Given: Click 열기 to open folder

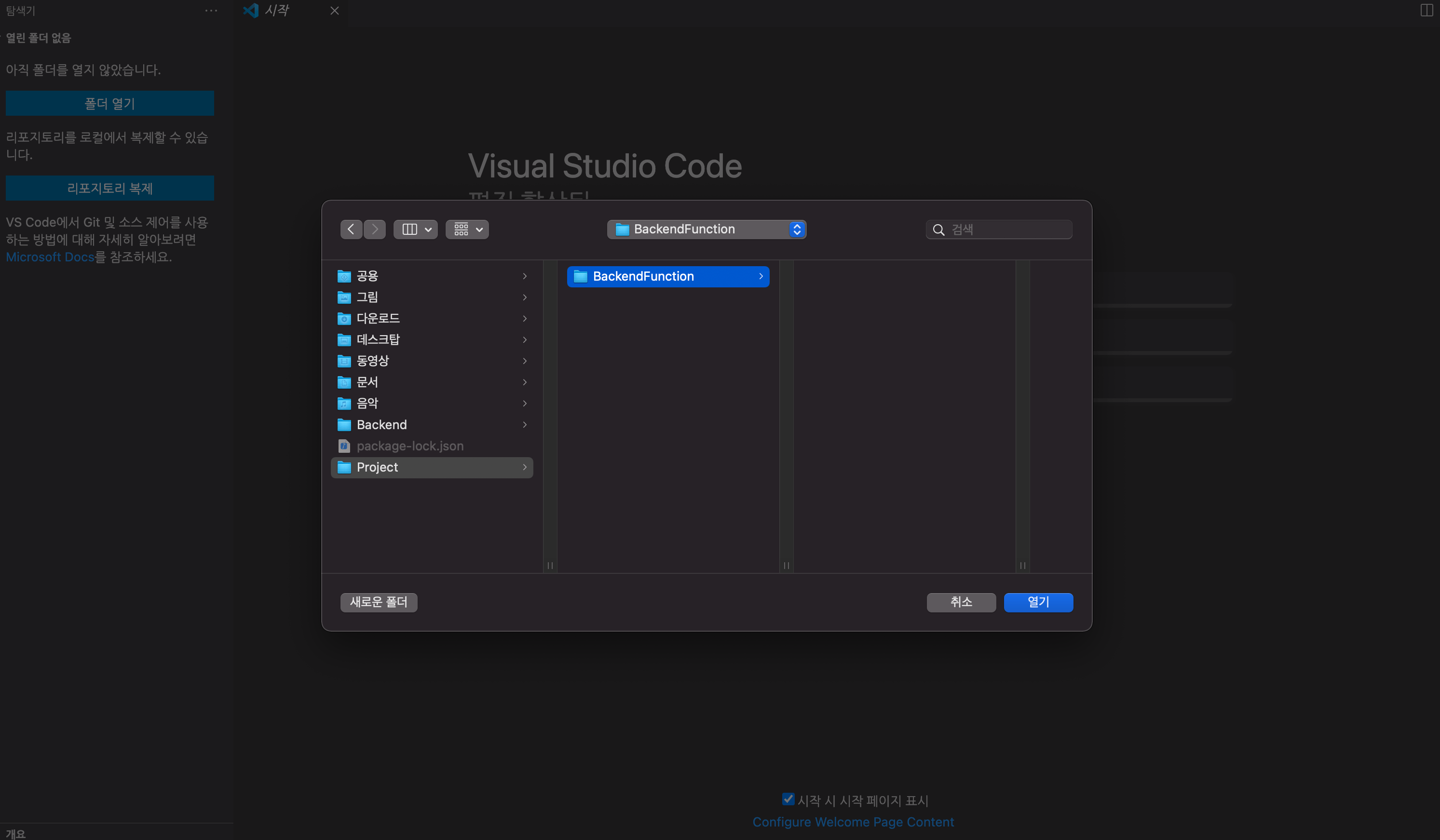Looking at the screenshot, I should [x=1038, y=602].
